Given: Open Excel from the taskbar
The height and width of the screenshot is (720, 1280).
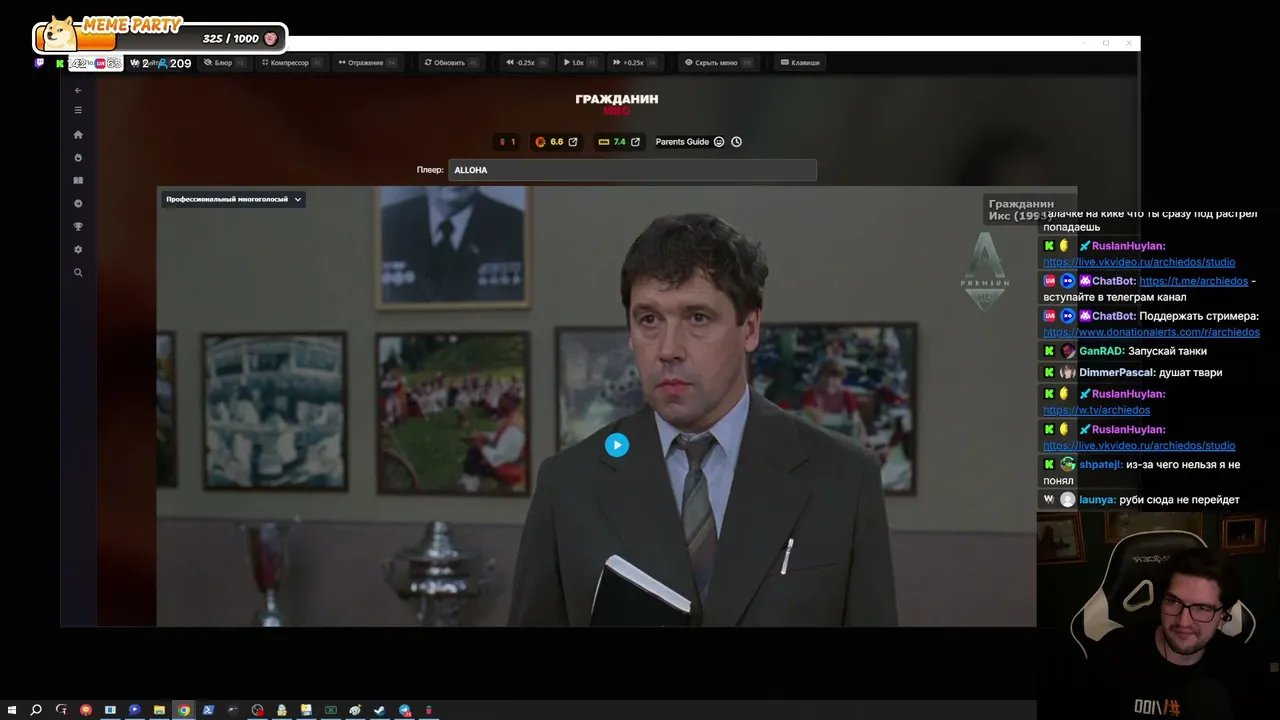Looking at the screenshot, I should (x=331, y=710).
